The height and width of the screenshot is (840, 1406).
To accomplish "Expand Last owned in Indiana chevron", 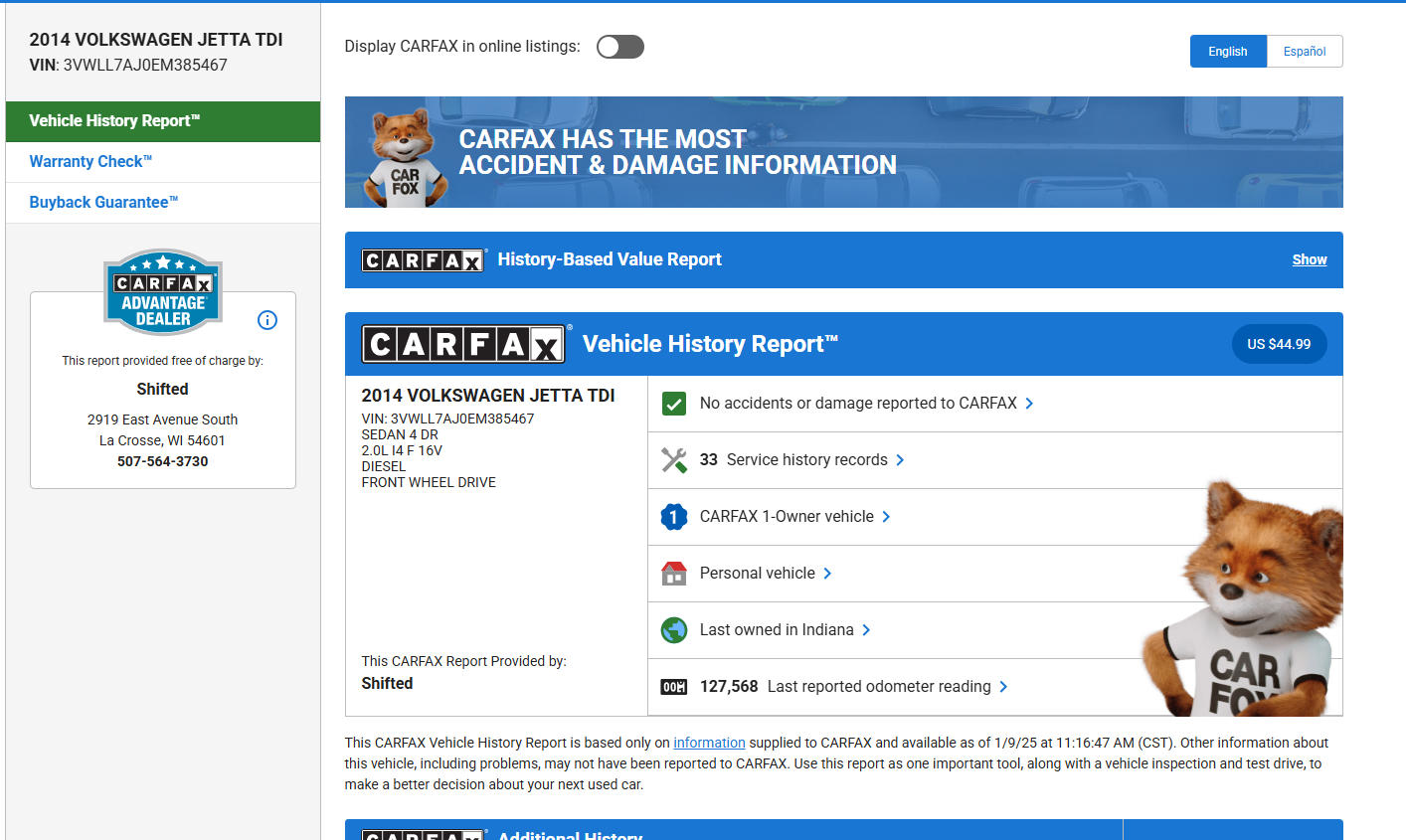I will coord(866,630).
